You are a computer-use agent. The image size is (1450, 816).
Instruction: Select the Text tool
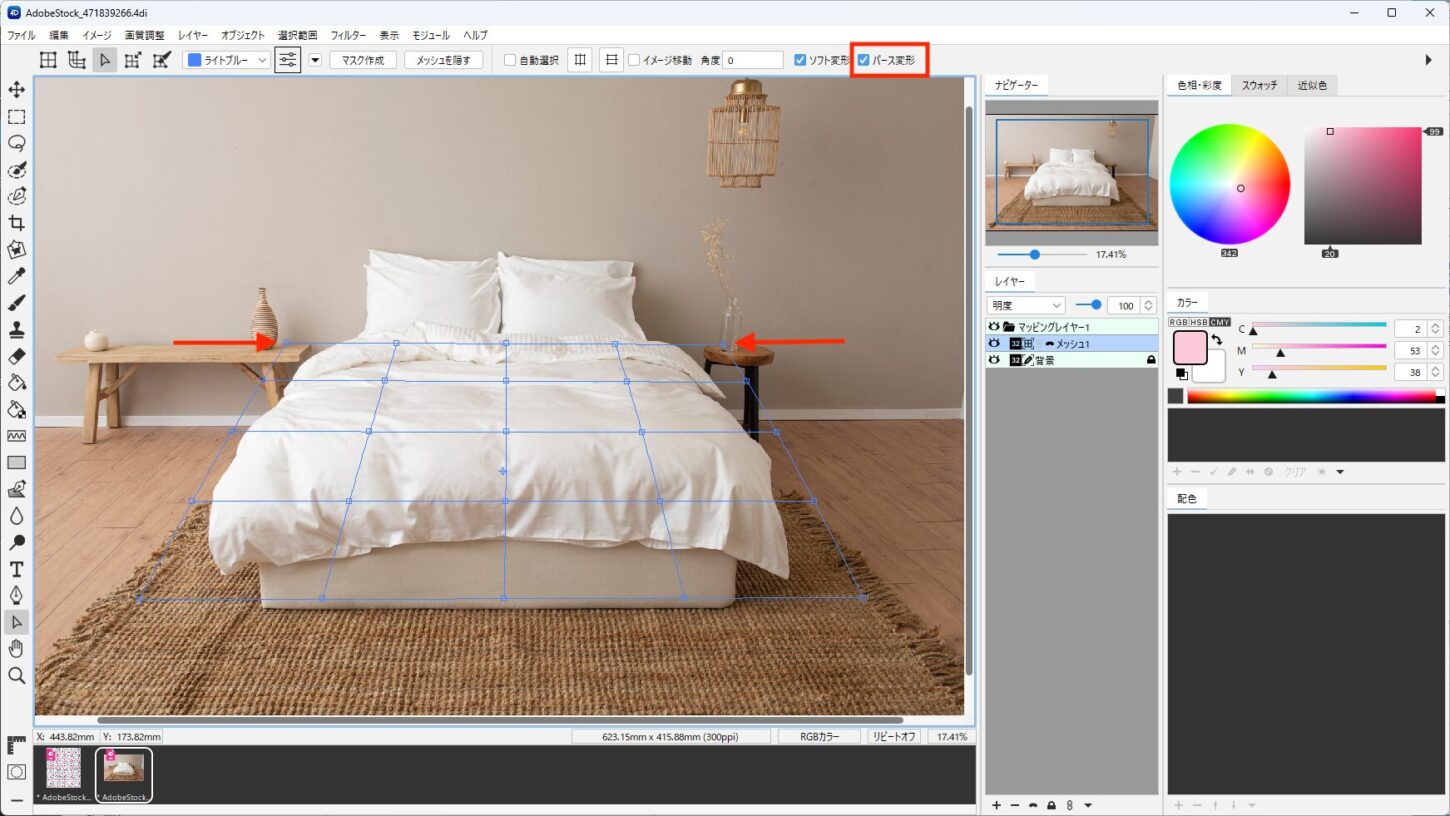click(x=17, y=569)
